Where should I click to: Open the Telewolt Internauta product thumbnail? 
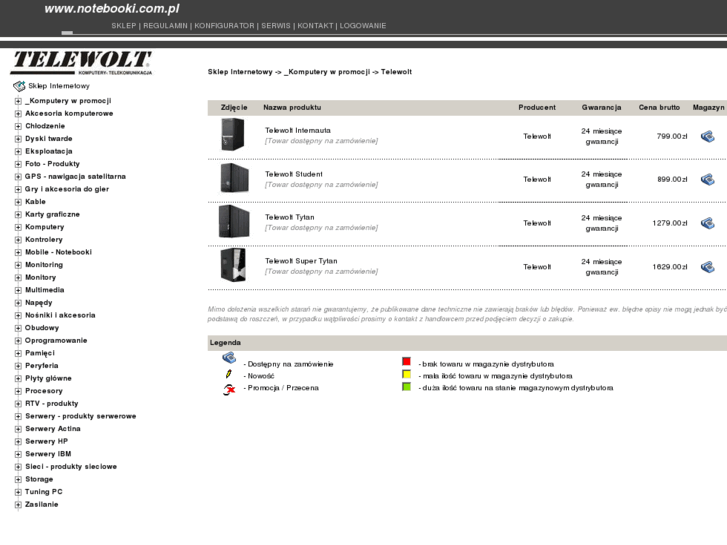233,135
